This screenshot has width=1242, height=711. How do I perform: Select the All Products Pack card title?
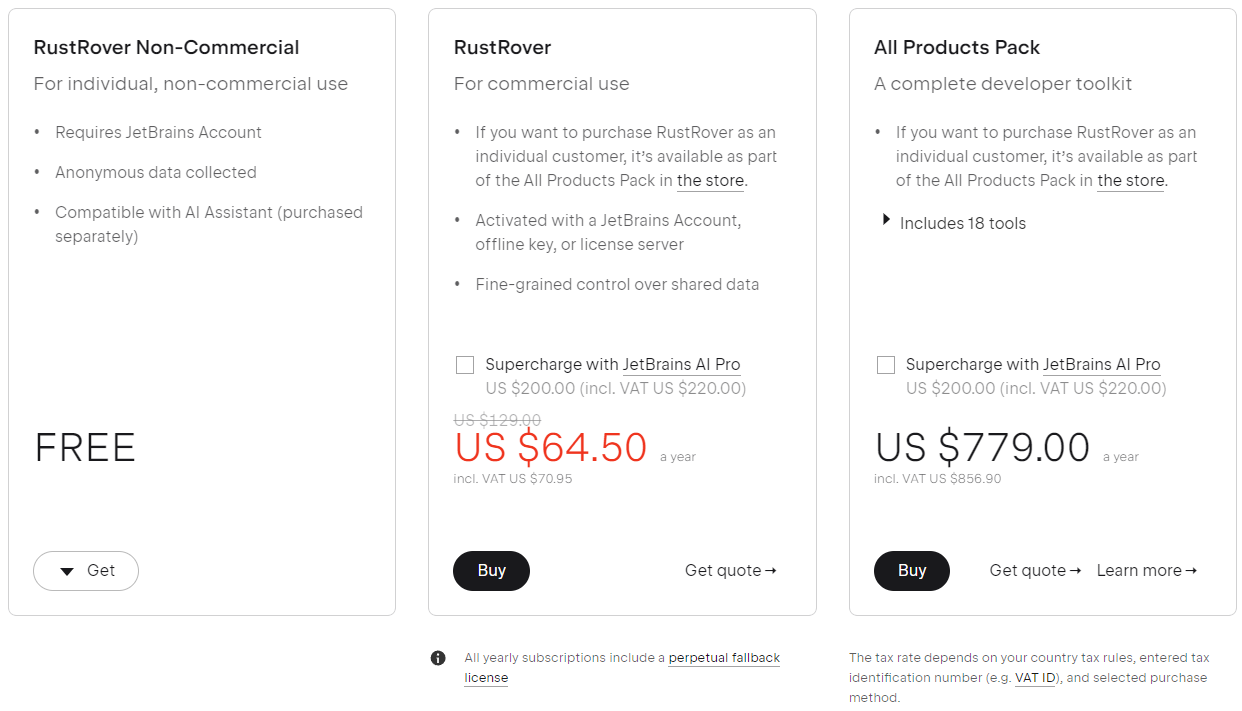(956, 48)
